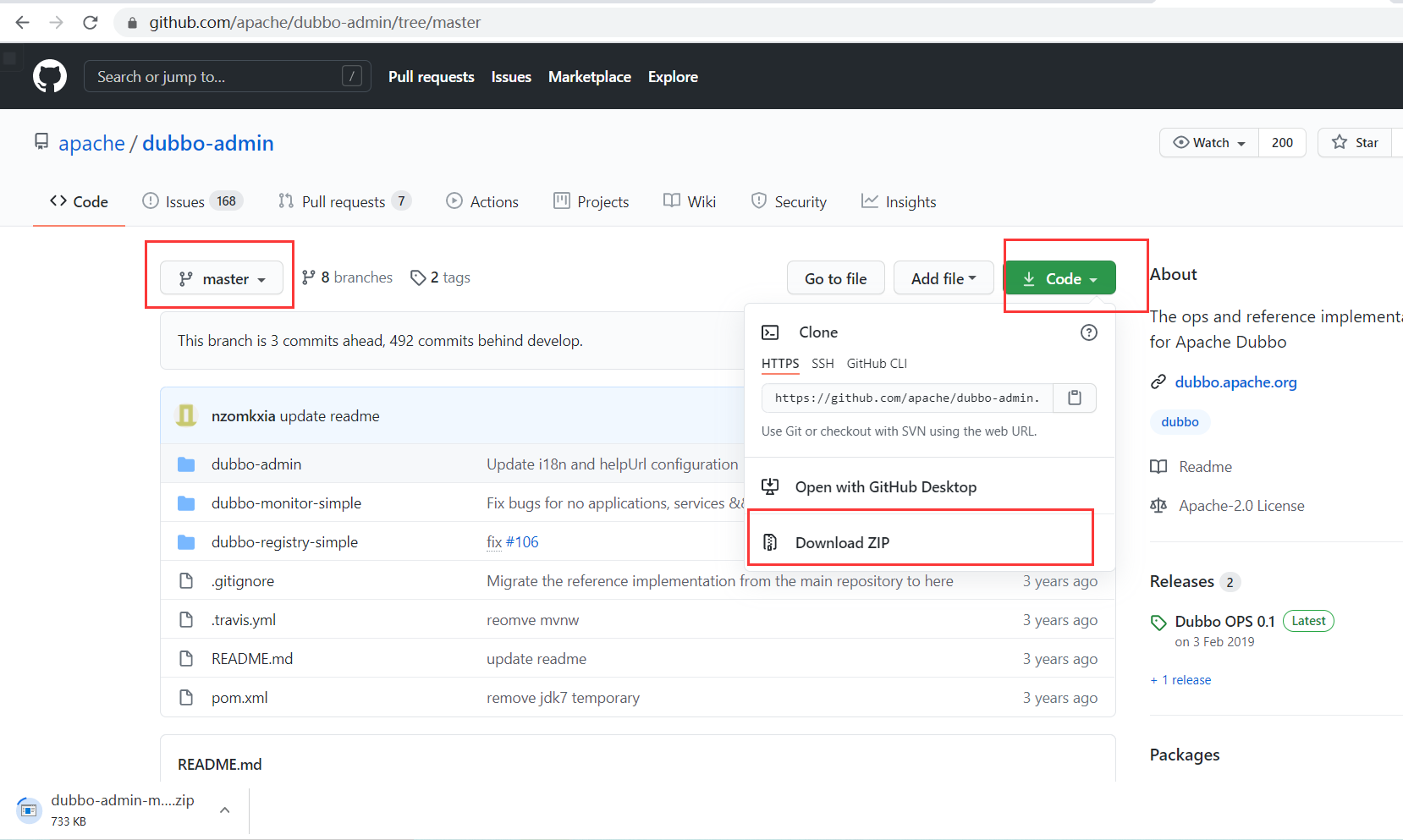Viewport: 1403px width, 840px height.
Task: Switch to the Projects tab
Action: click(x=591, y=201)
